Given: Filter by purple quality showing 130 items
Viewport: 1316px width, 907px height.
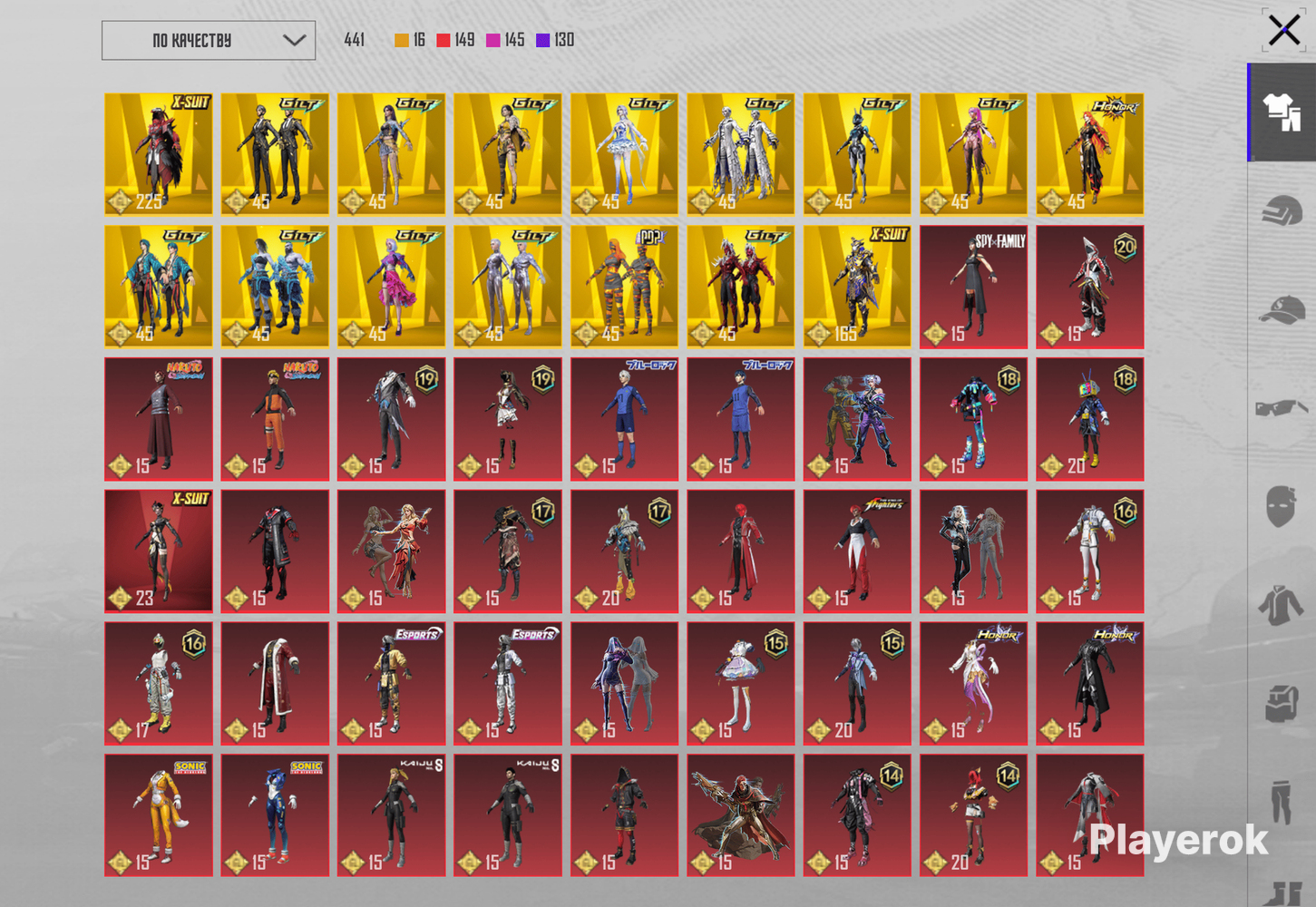Looking at the screenshot, I should (x=555, y=40).
